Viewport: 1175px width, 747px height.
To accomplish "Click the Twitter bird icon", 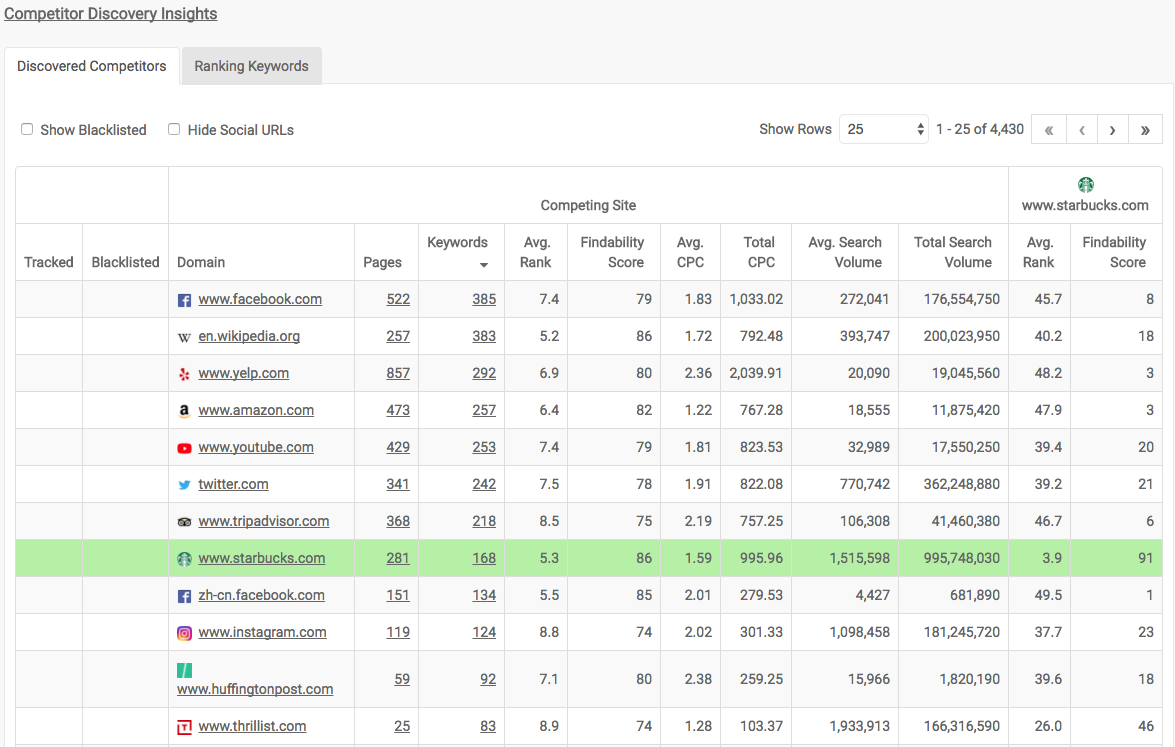I will [x=184, y=485].
